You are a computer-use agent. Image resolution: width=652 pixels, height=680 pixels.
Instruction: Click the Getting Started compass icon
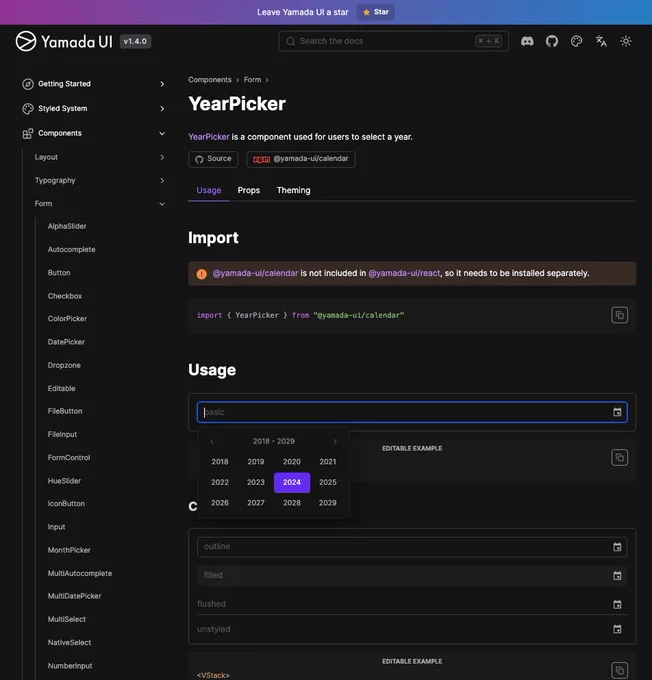point(28,84)
